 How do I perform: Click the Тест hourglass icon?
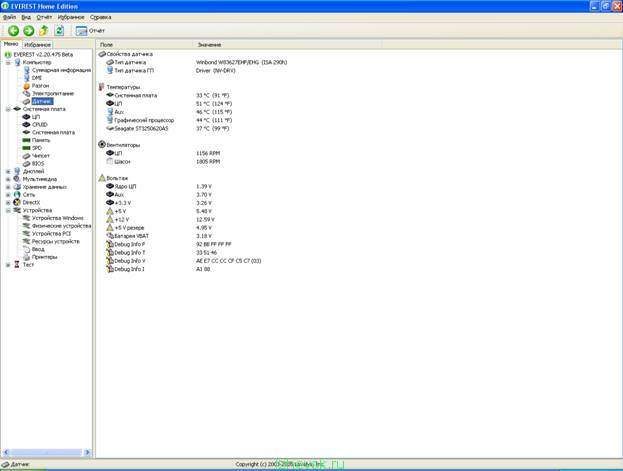click(x=17, y=264)
